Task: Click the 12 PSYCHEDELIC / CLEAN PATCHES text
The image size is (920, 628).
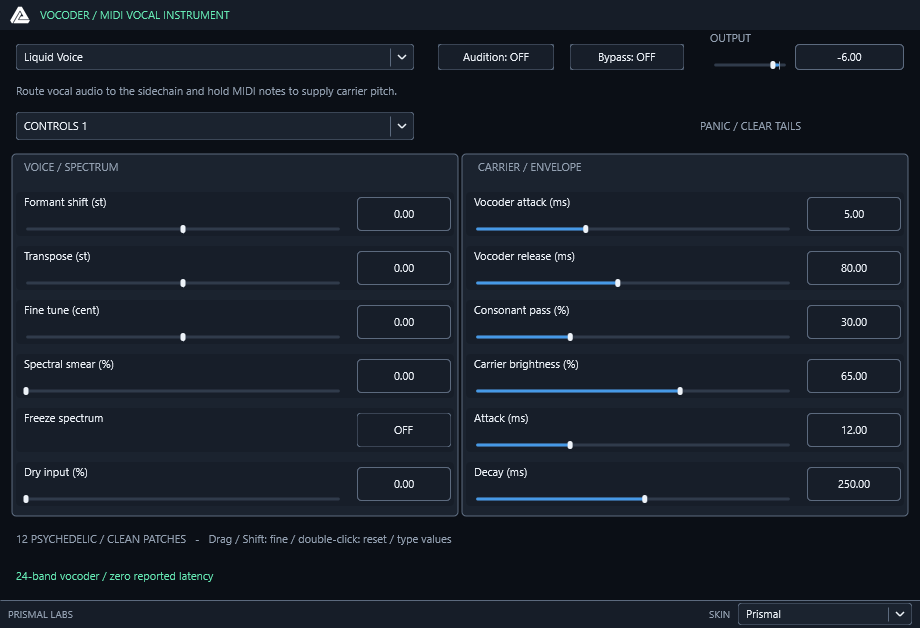Action: pyautogui.click(x=101, y=539)
